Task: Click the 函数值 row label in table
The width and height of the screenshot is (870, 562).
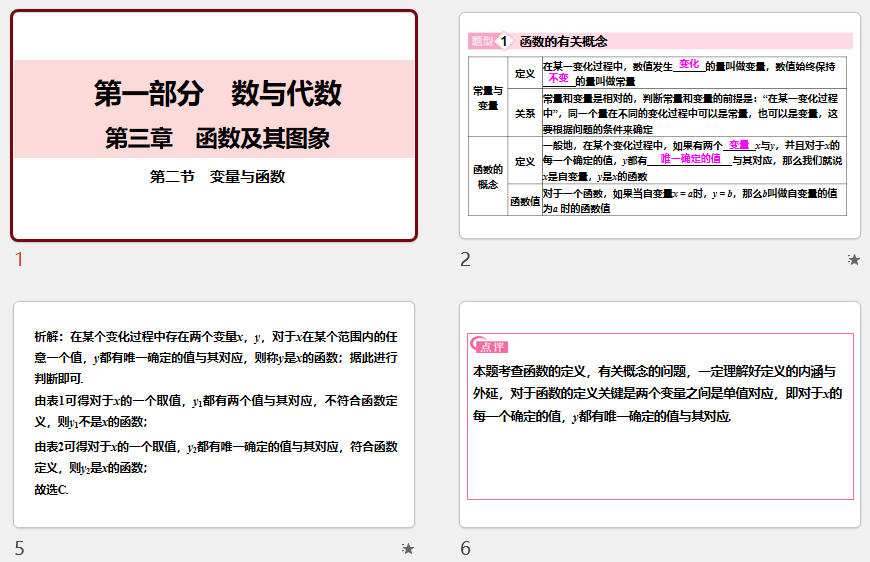Action: (524, 201)
